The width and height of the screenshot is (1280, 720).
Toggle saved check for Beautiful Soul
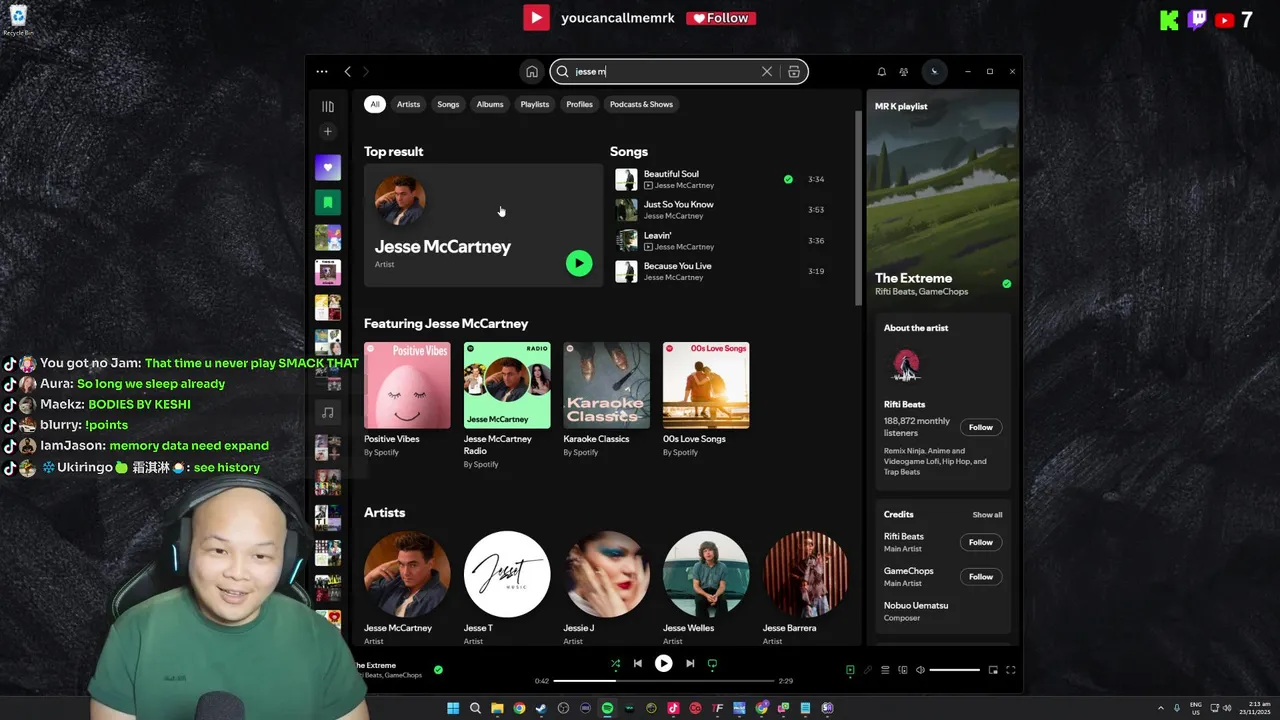(x=788, y=179)
